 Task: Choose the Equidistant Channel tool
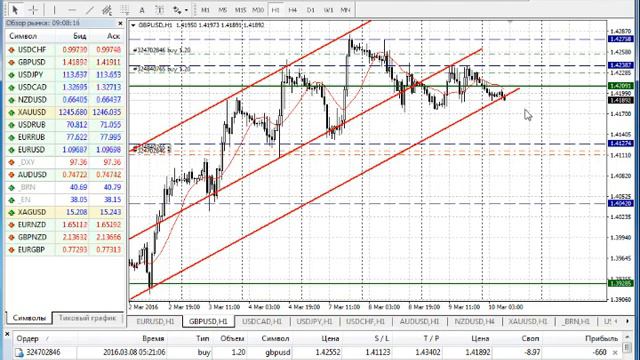pos(107,9)
